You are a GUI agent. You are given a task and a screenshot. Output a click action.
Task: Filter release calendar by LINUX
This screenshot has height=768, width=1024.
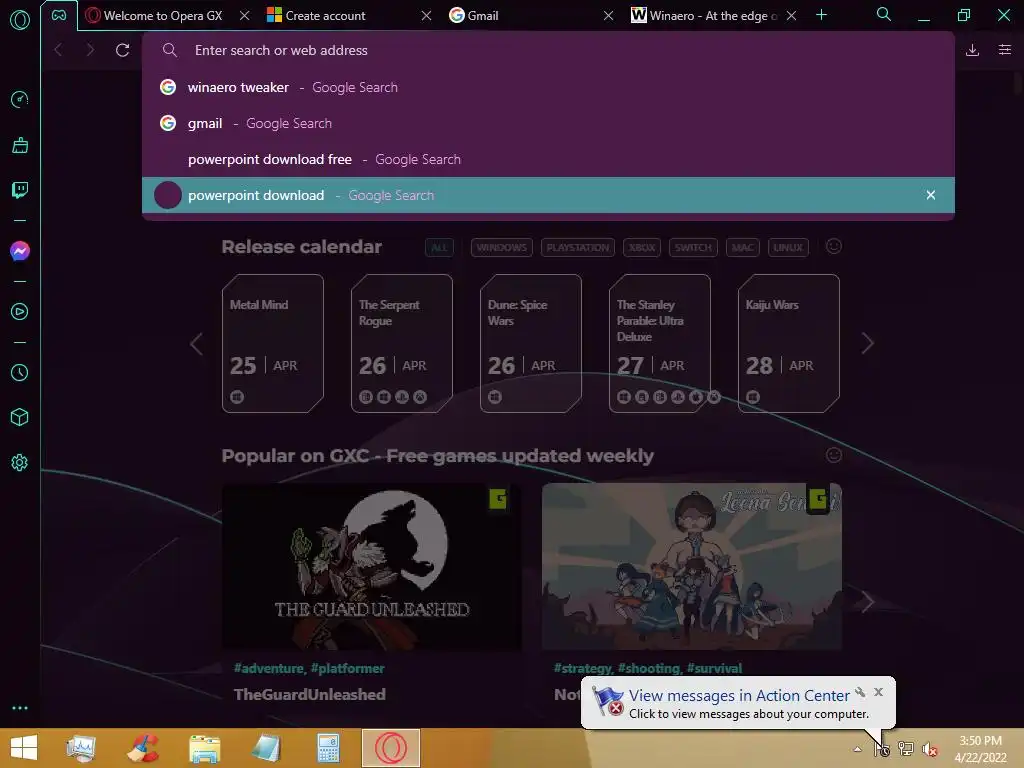(x=788, y=248)
